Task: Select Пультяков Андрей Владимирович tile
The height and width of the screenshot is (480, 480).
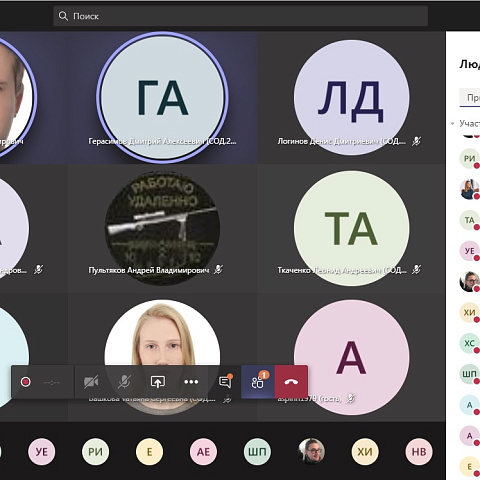Action: point(162,228)
